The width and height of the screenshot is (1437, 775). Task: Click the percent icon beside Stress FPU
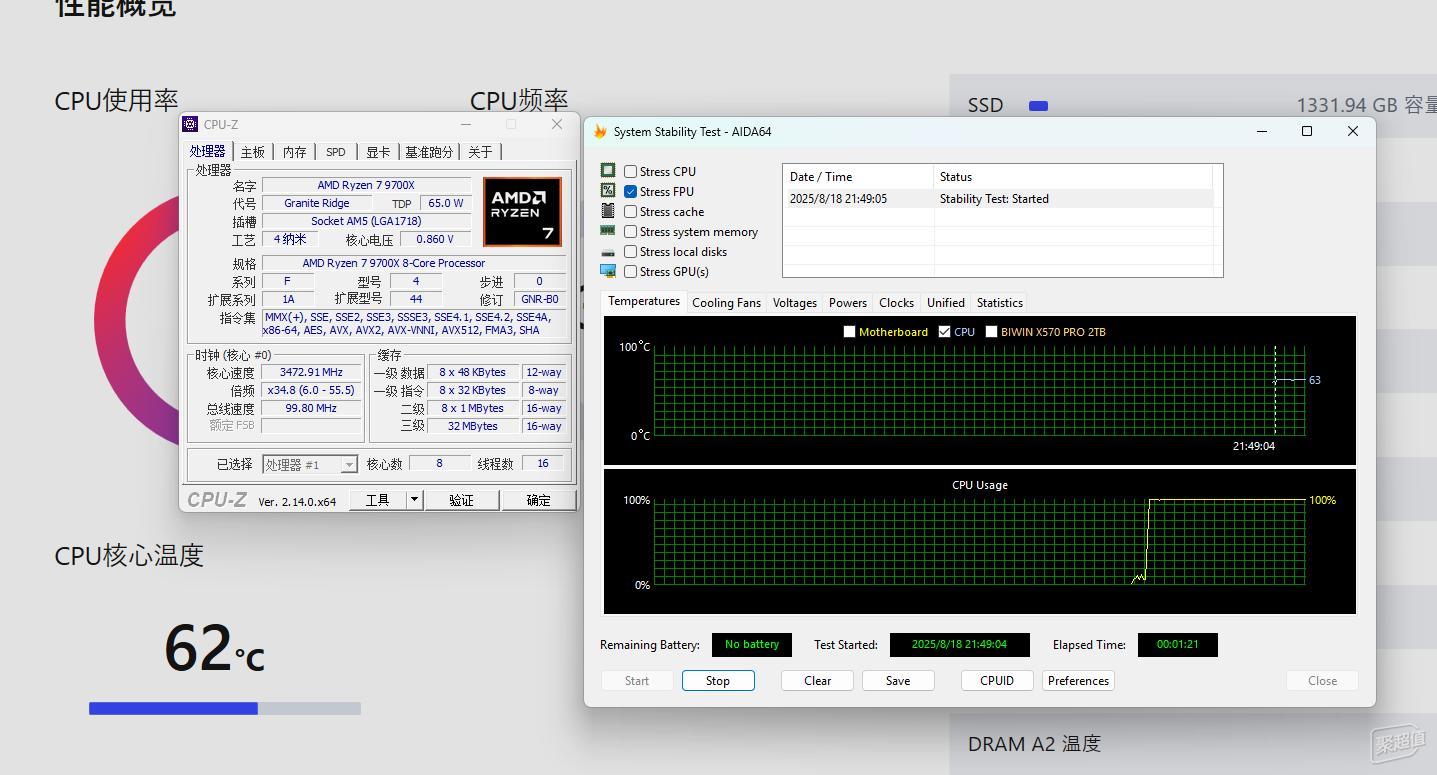click(x=608, y=191)
